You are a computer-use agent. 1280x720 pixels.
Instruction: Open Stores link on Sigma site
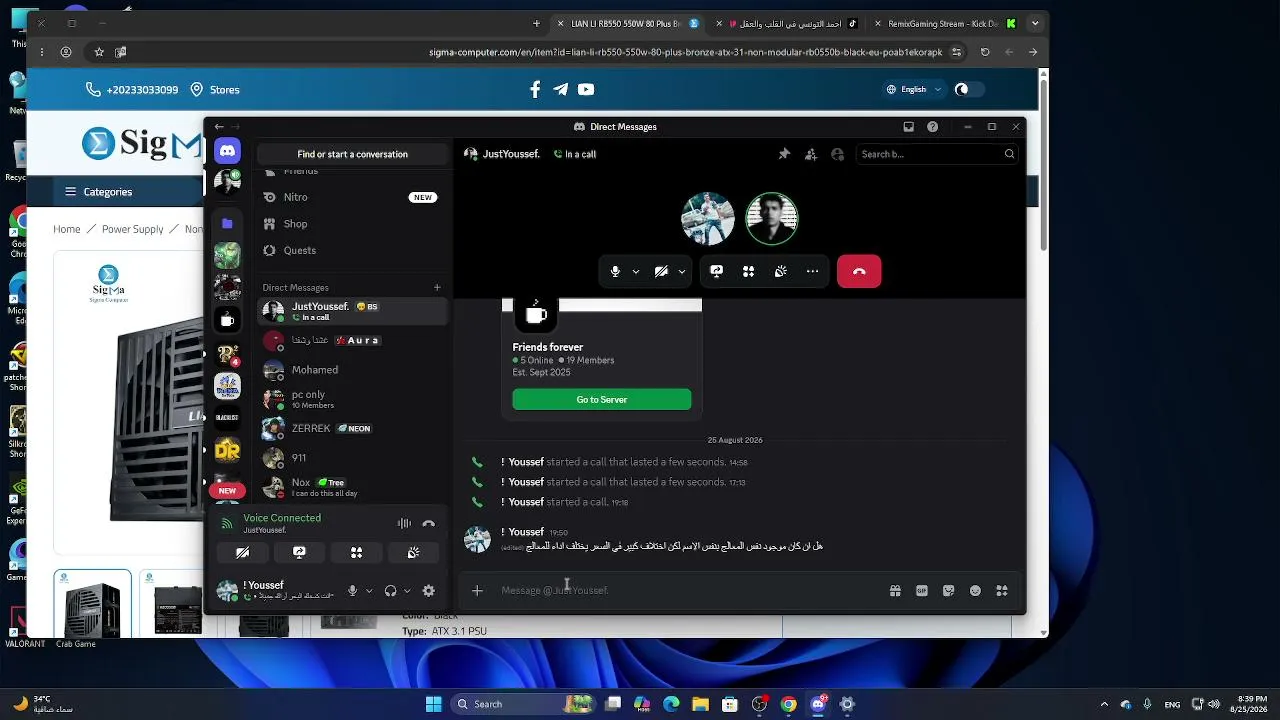[215, 90]
